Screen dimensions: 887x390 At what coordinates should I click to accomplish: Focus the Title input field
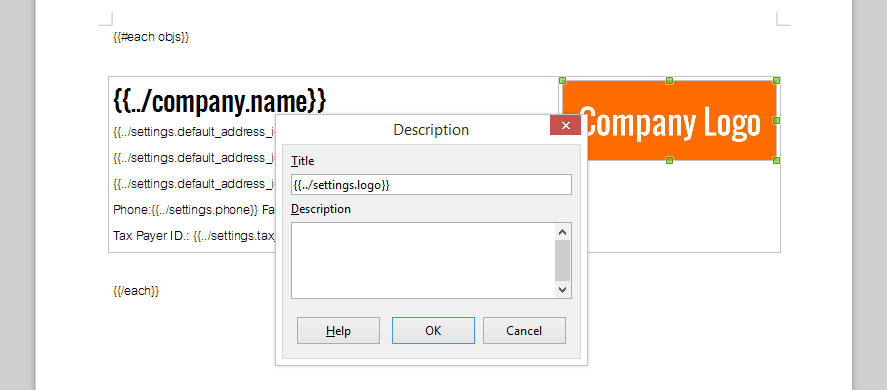[431, 185]
